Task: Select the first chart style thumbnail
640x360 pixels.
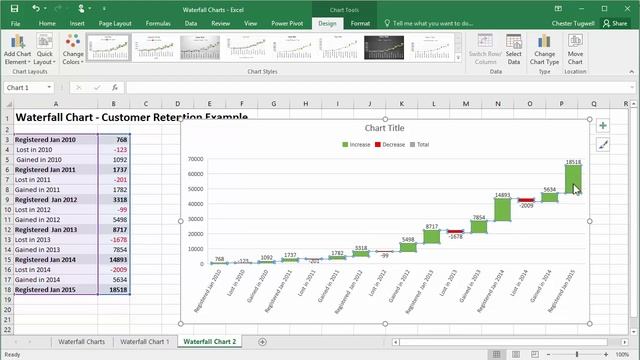Action: click(108, 47)
